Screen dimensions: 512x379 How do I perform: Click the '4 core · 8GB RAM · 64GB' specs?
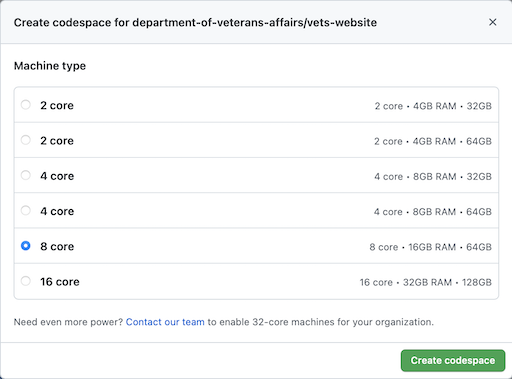pyautogui.click(x=433, y=212)
